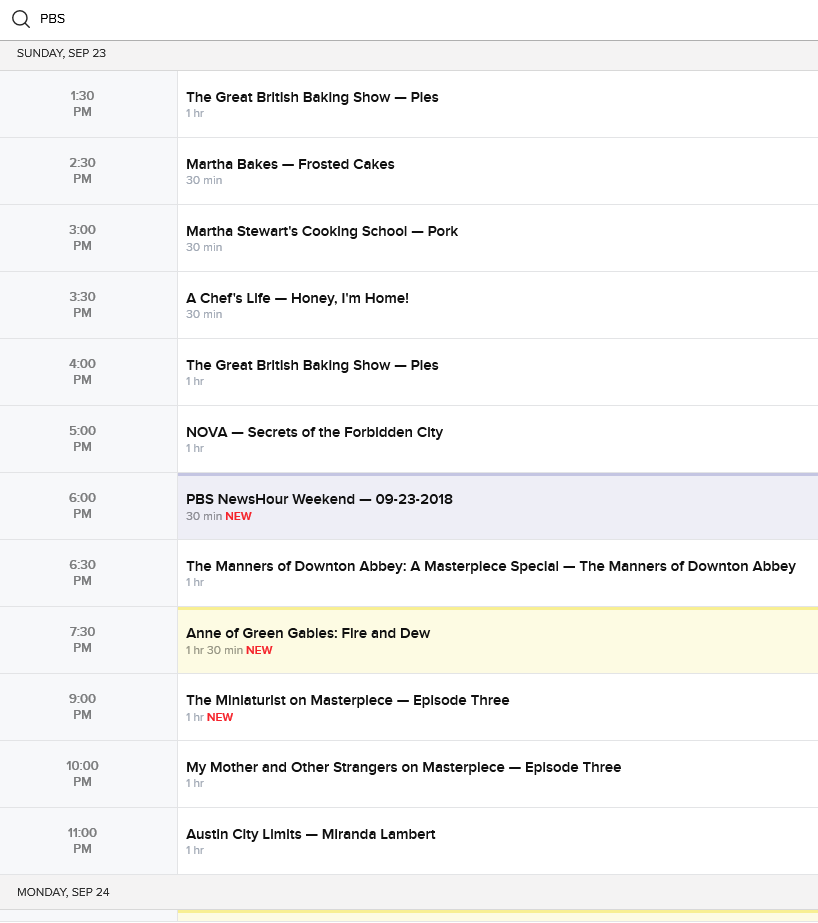Screen dimensions: 818x923
Task: Open NOVA — Secrets of the Forbidden City
Action: 314,433
